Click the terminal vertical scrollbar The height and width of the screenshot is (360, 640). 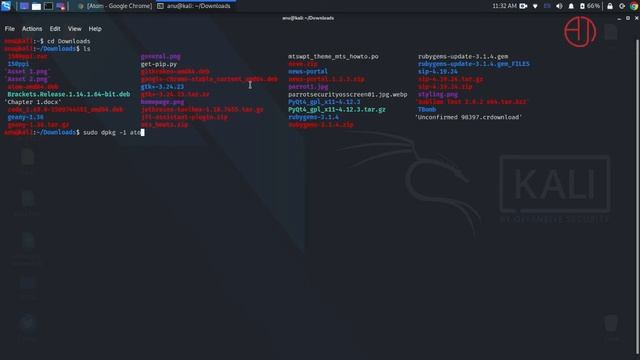pyautogui.click(x=638, y=196)
